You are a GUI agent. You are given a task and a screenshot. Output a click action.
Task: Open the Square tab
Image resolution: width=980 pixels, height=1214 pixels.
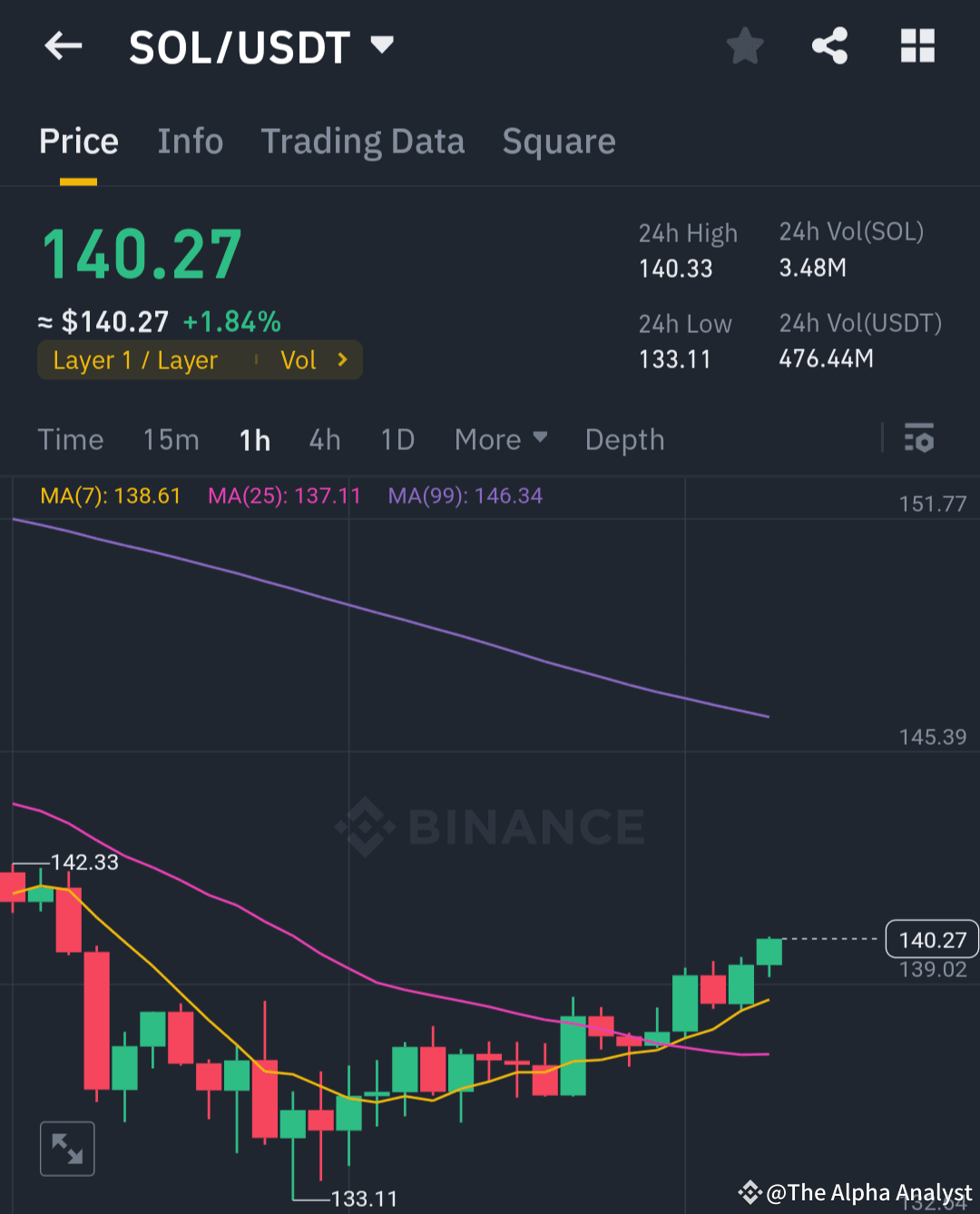tap(558, 141)
